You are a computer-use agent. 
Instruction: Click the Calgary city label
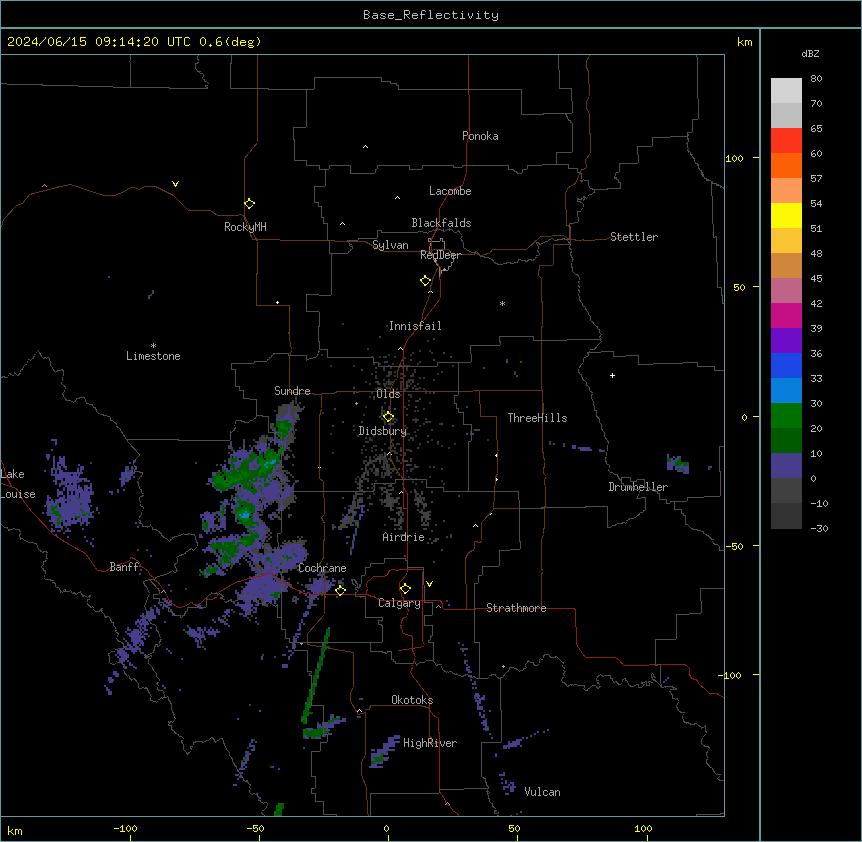400,603
